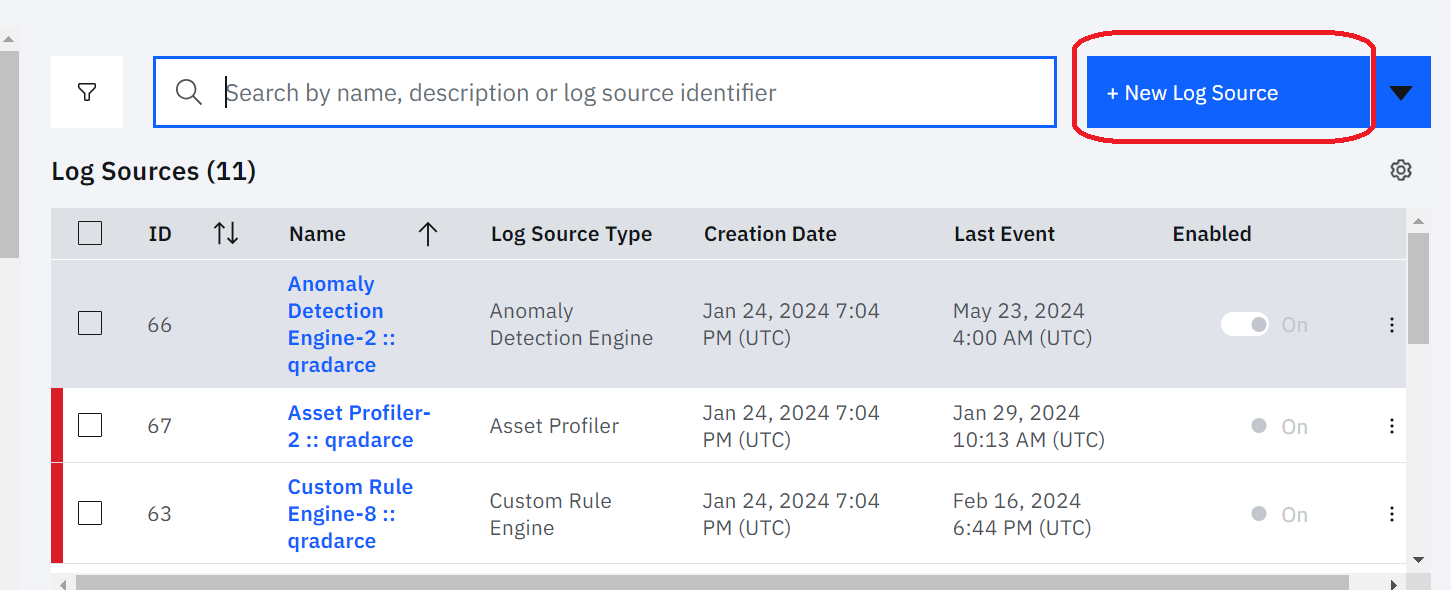Expand the dropdown arrow beside New Log Source
Viewport: 1451px width, 590px height.
click(1401, 93)
